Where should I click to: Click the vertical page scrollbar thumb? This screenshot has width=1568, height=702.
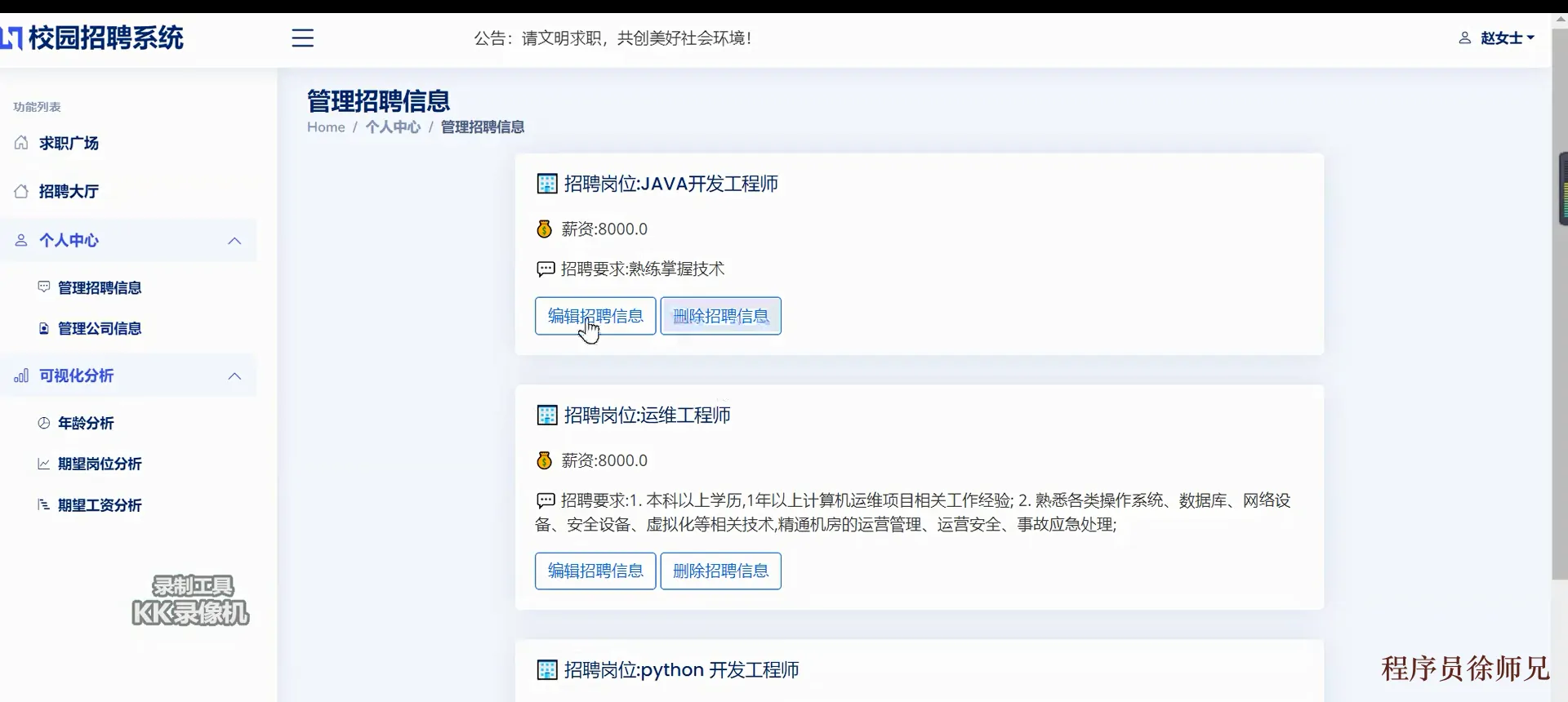(x=1559, y=304)
